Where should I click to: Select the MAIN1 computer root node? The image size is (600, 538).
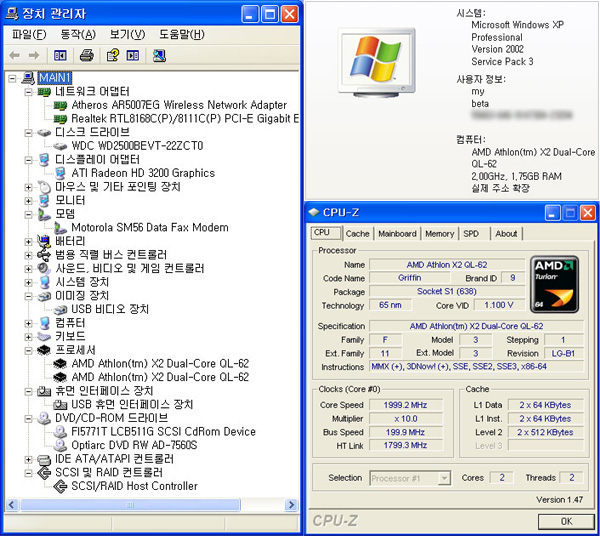point(55,78)
